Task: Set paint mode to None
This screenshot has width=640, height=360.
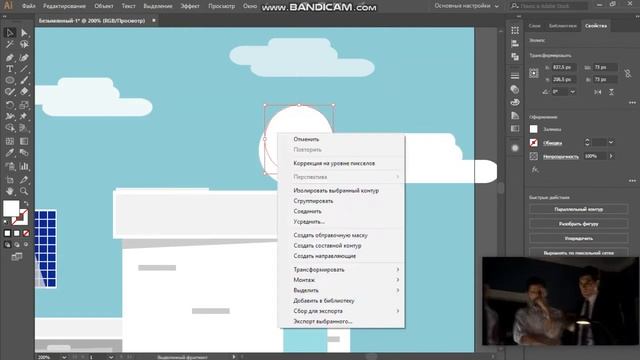Action: pyautogui.click(x=26, y=233)
